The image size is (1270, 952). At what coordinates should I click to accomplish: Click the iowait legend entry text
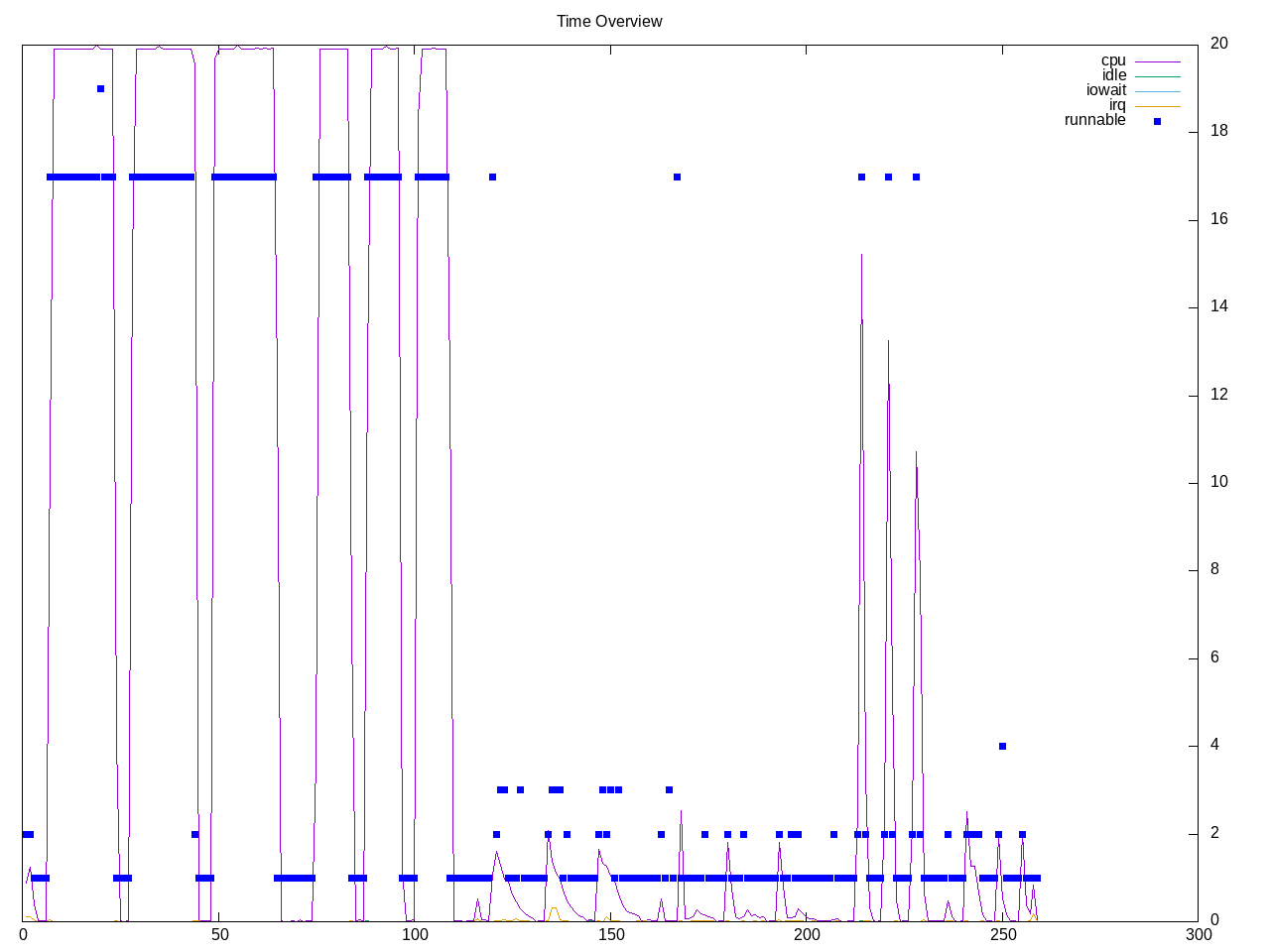coord(1105,90)
